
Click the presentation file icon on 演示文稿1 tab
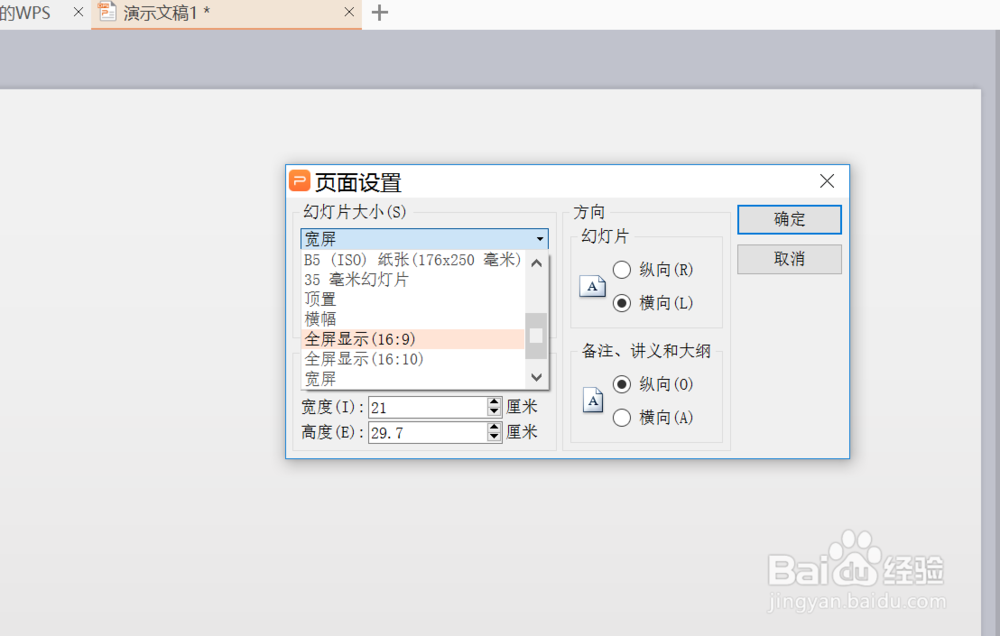click(107, 11)
